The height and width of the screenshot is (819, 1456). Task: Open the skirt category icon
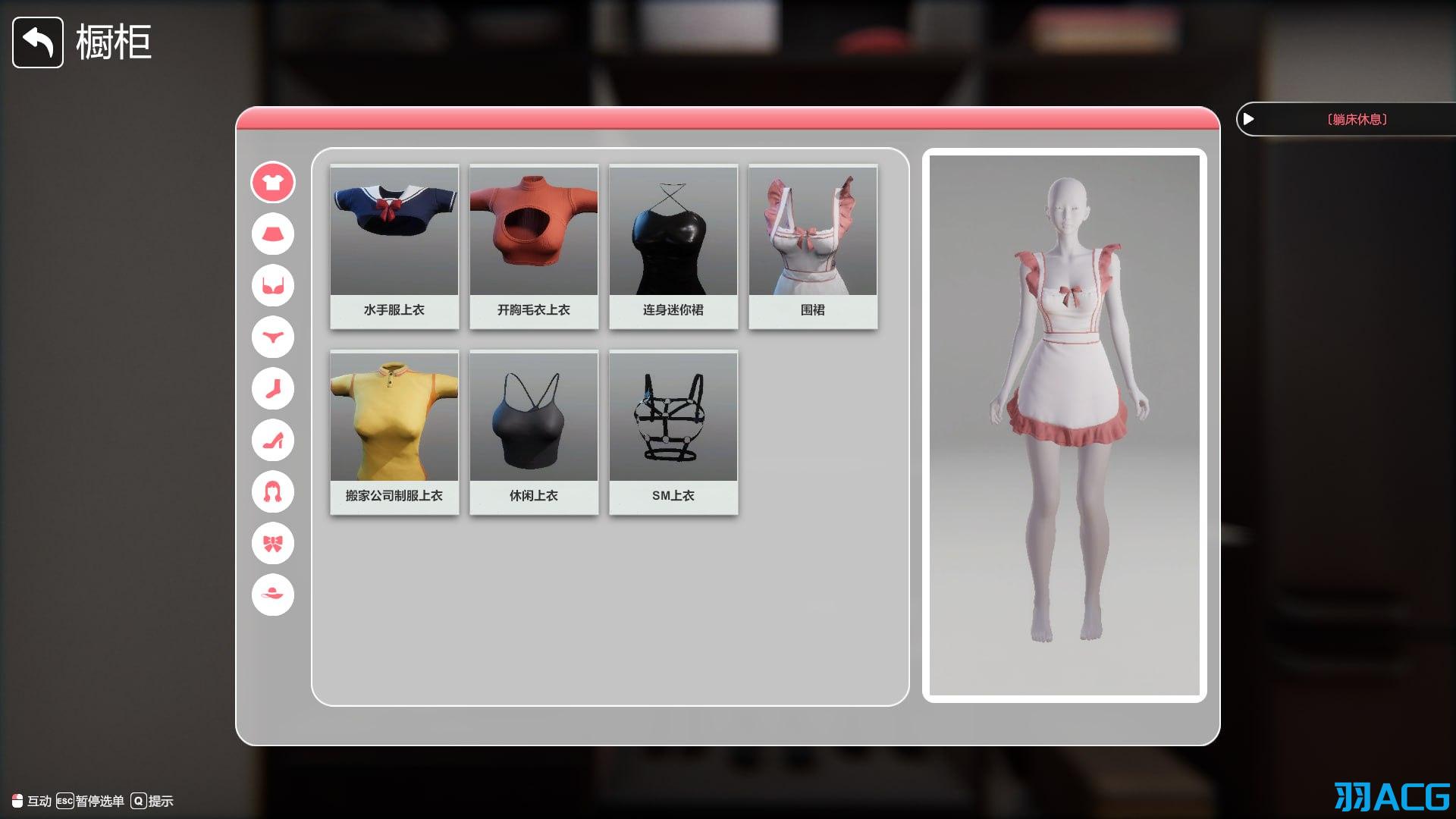click(273, 234)
